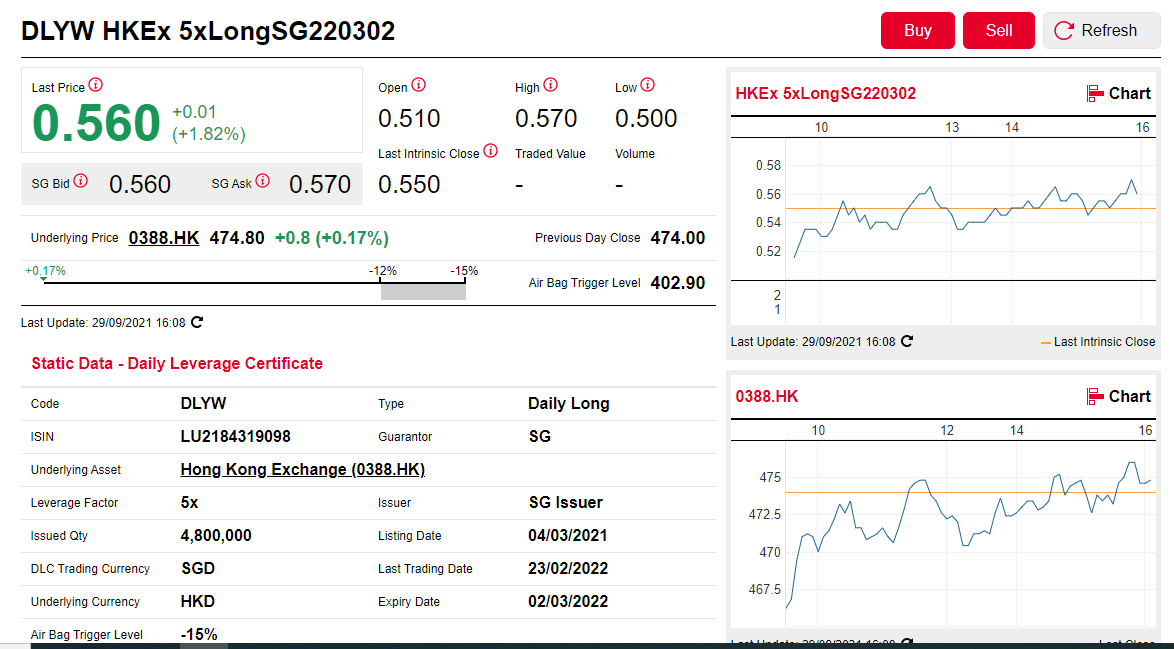Screen dimensions: 1174x649
Task: Click the Open price value 0.510
Action: click(409, 118)
